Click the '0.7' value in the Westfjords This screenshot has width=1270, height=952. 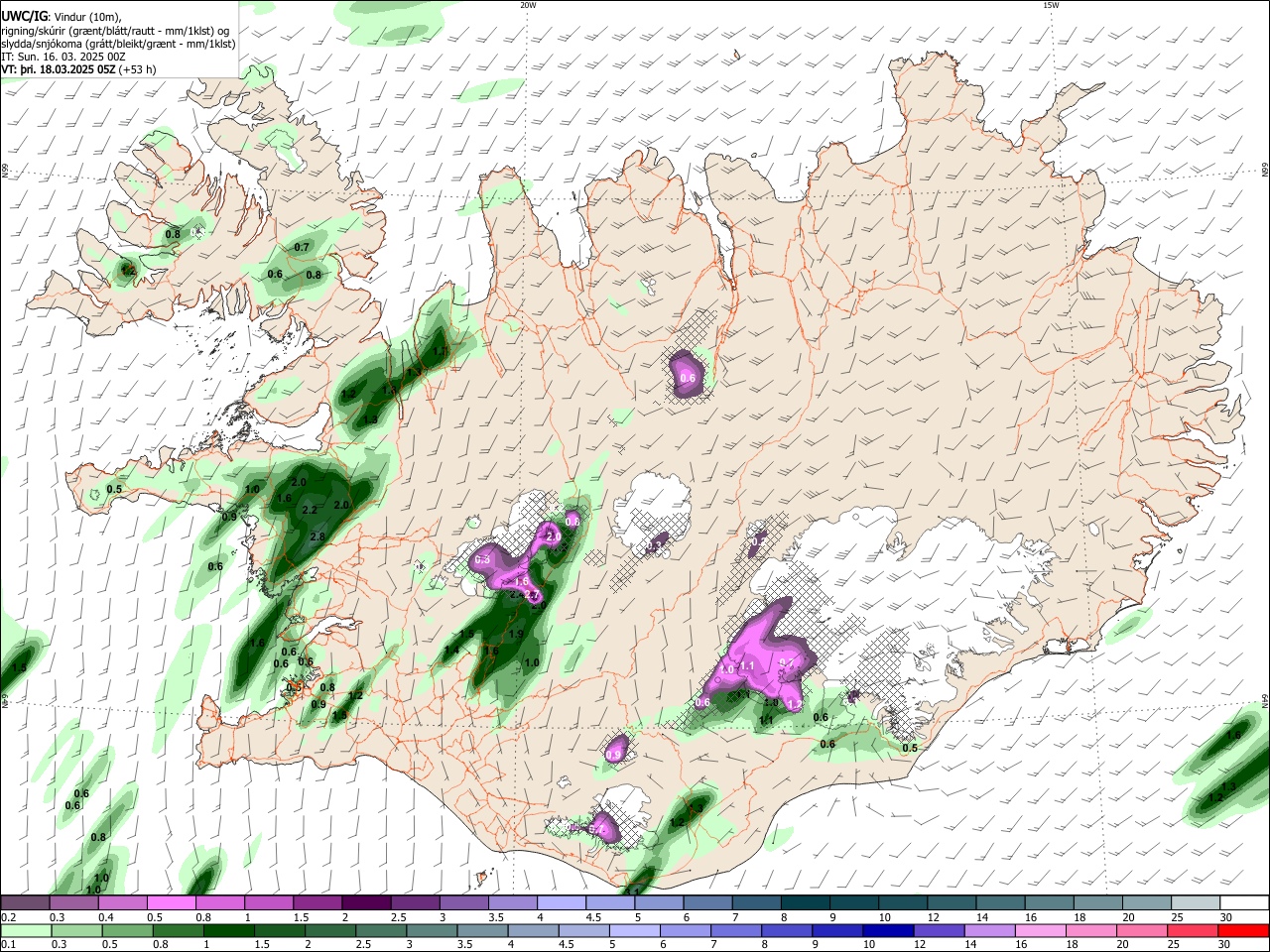[303, 247]
